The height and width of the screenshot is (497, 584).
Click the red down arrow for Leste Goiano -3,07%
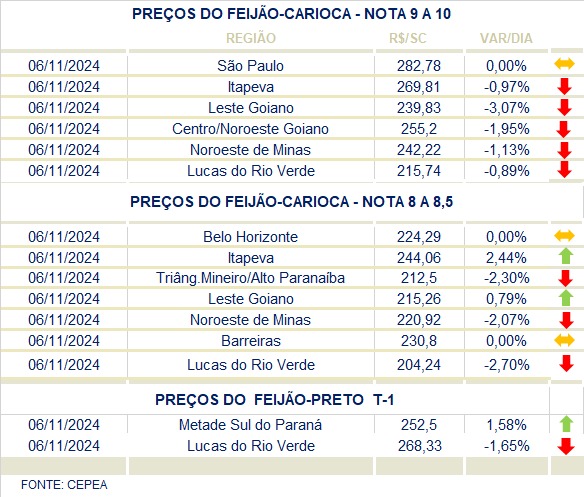coord(564,107)
